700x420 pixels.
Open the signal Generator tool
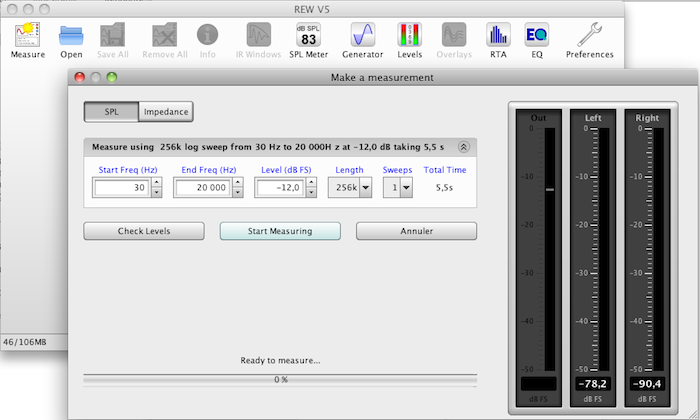pos(362,41)
